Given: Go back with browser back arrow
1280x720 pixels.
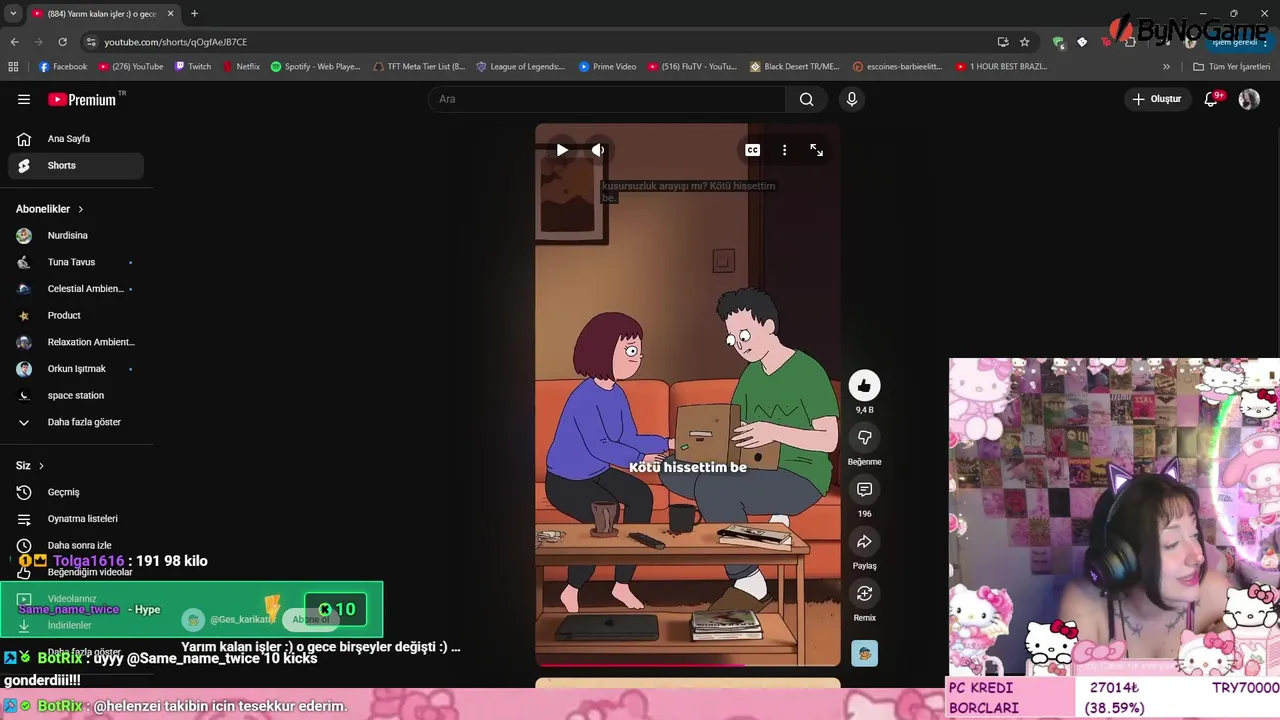Looking at the screenshot, I should 14,42.
